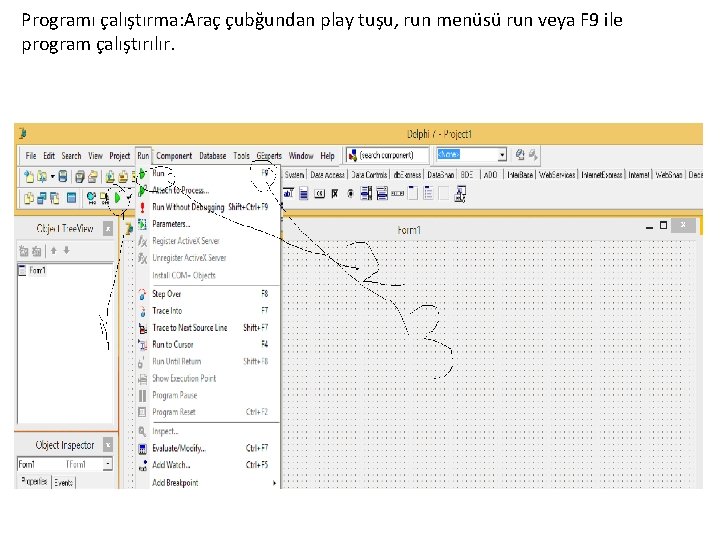Screen dimensions: 720x540
Task: Open the File menu
Action: [x=31, y=156]
